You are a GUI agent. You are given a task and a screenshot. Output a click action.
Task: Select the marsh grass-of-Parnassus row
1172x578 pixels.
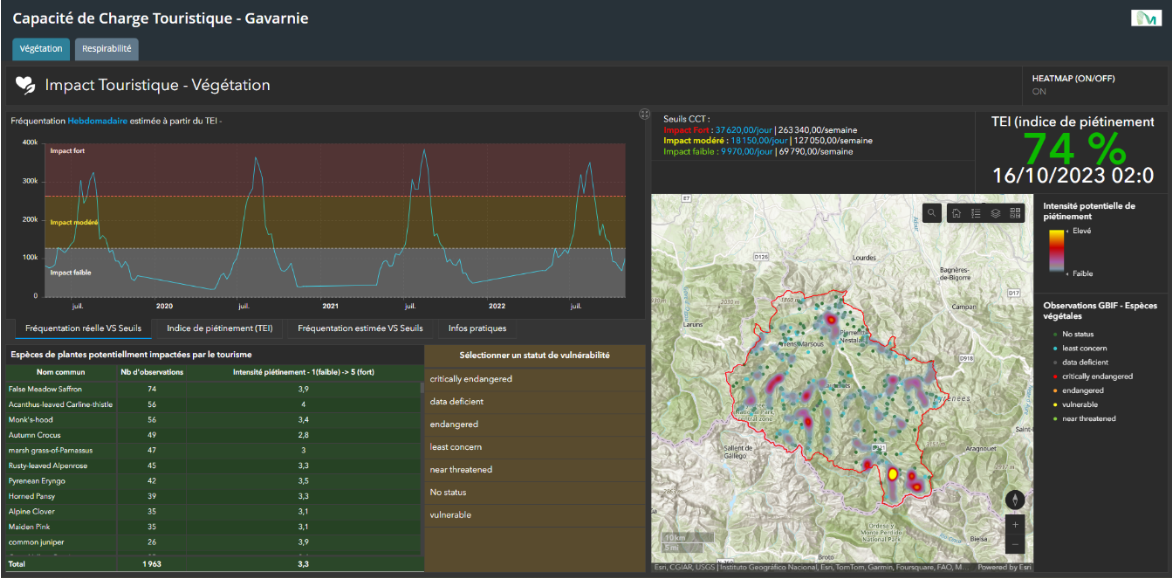coord(212,450)
